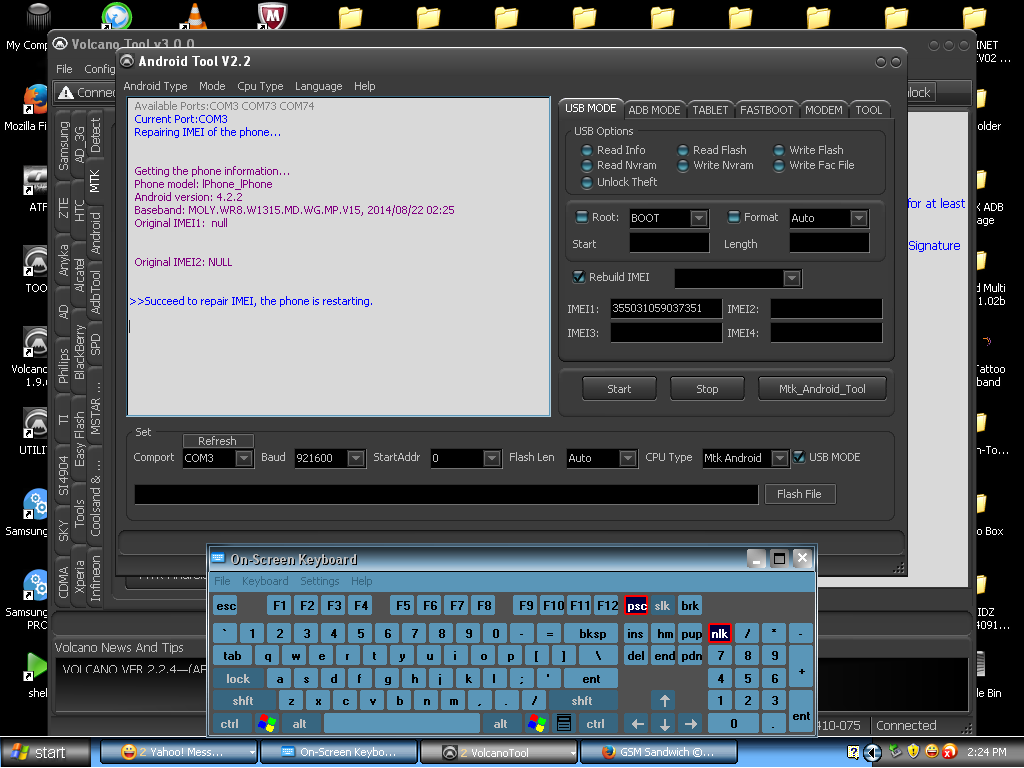The image size is (1024, 768).
Task: Switch to VolcanoTool taskbar item
Action: [x=499, y=752]
